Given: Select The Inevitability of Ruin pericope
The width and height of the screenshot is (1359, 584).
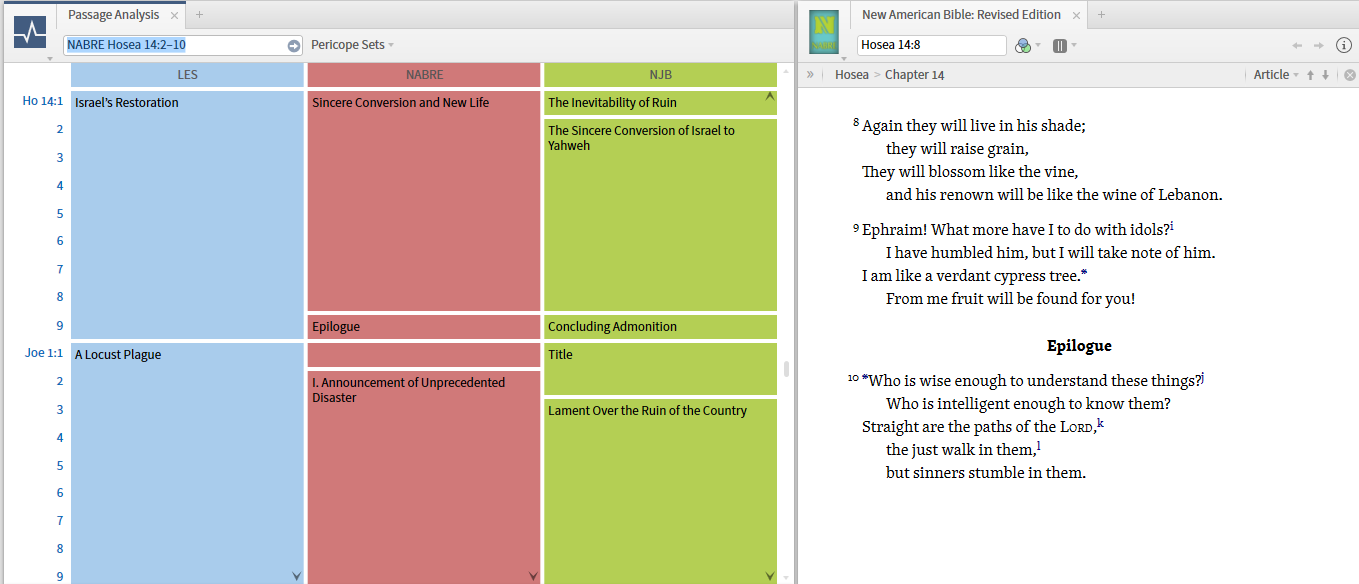Looking at the screenshot, I should tap(660, 102).
